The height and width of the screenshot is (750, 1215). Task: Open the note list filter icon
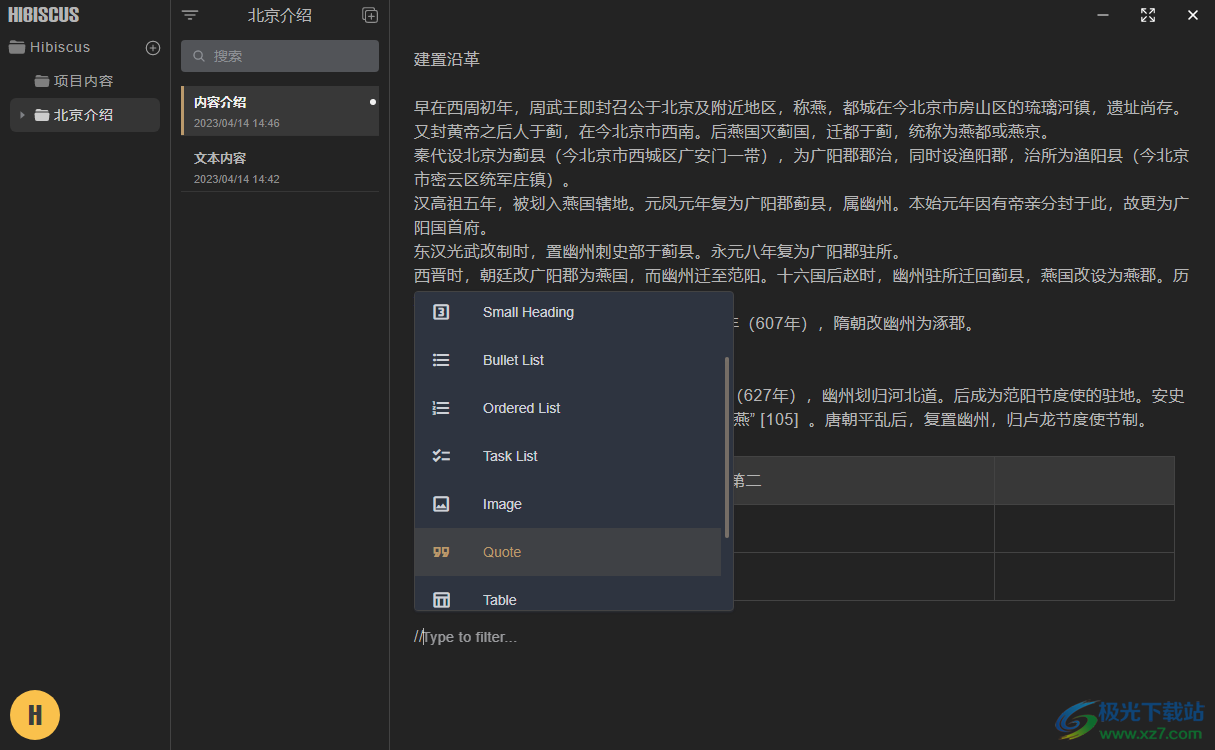[x=189, y=15]
